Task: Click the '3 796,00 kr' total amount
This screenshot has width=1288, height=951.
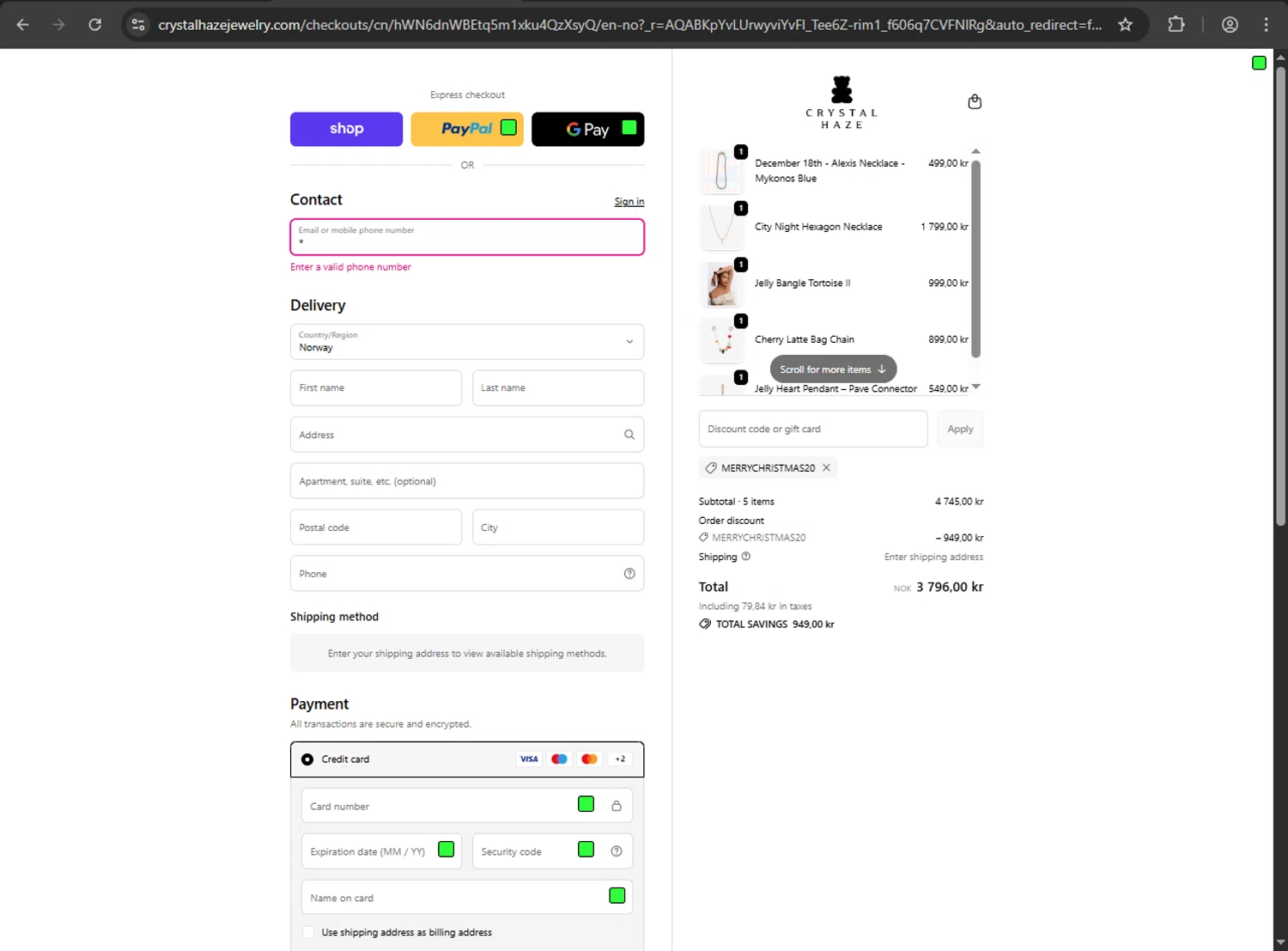Action: click(950, 587)
